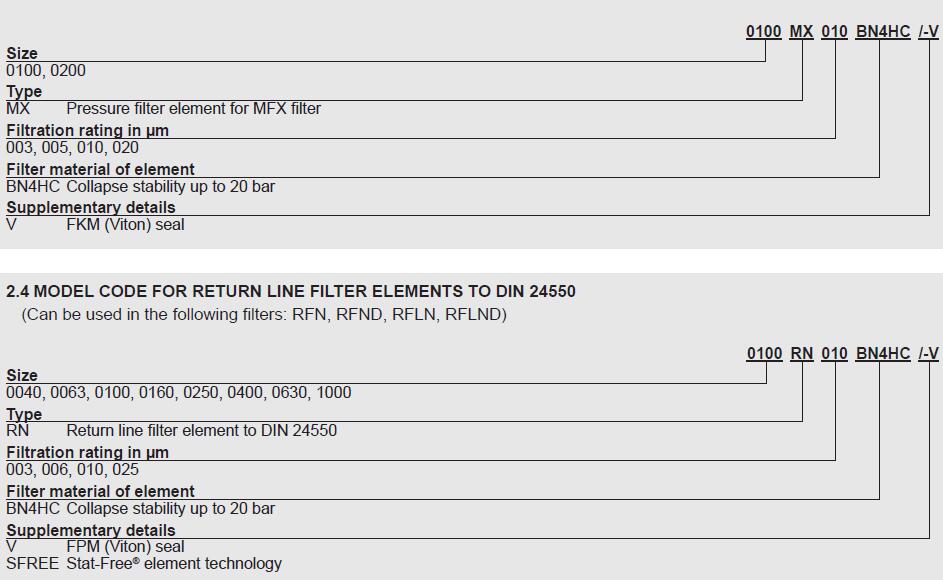This screenshot has width=943, height=580.
Task: Click "Return line filter element to DIN 24550" description
Action: [x=201, y=431]
